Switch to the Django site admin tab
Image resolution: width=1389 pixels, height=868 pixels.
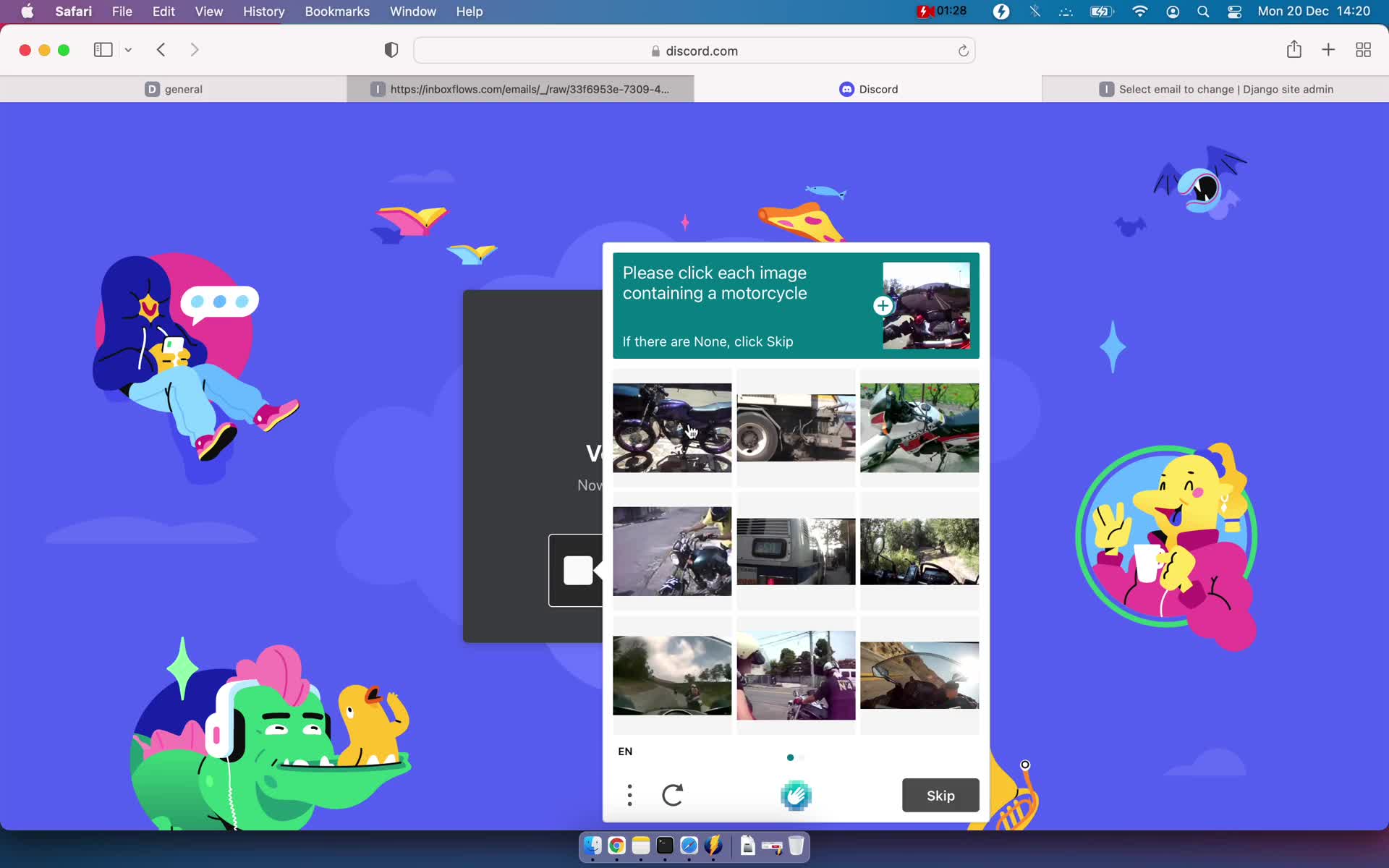click(1215, 89)
